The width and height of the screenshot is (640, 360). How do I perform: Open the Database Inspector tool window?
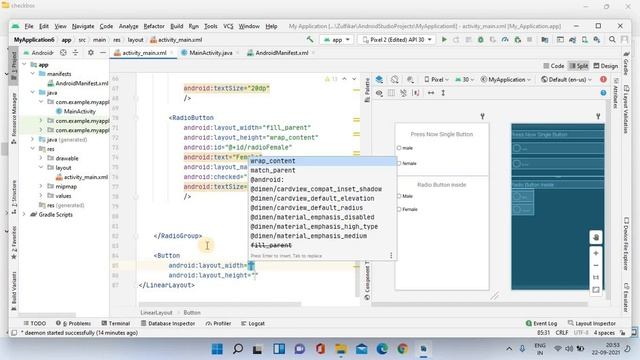168,323
